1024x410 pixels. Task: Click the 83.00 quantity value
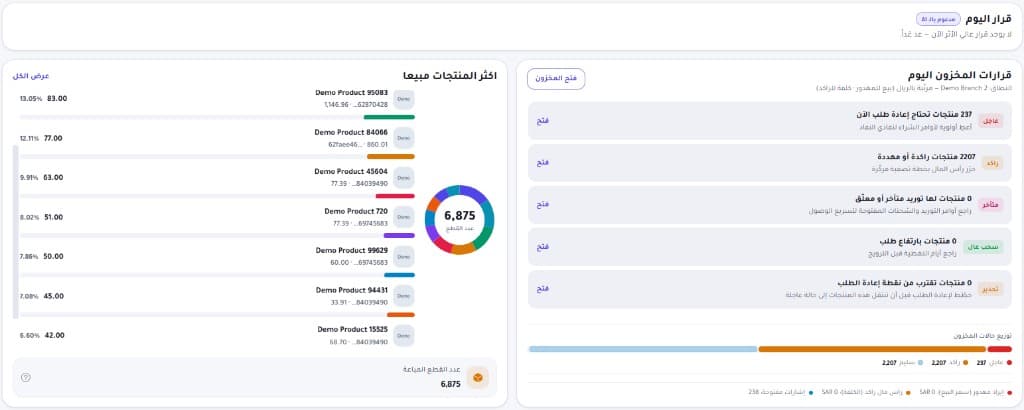[x=57, y=99]
